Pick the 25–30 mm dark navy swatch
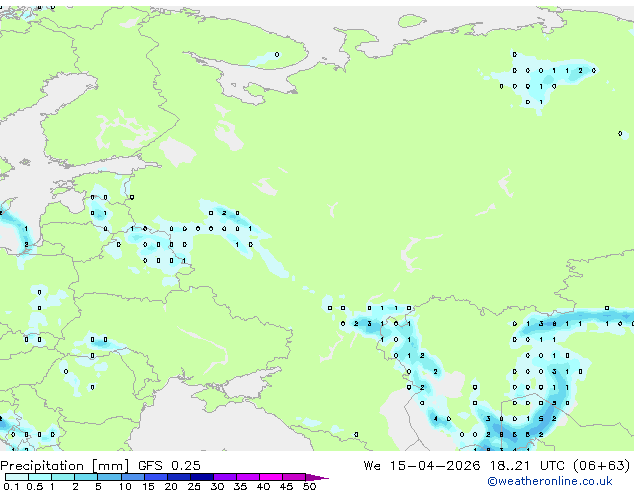Image resolution: width=634 pixels, height=490 pixels. pos(202,477)
